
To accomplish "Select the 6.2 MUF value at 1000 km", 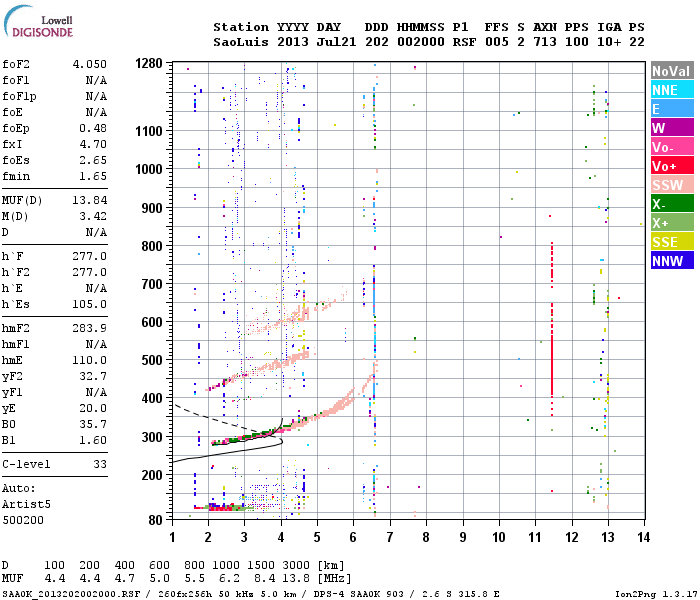I will pos(229,579).
